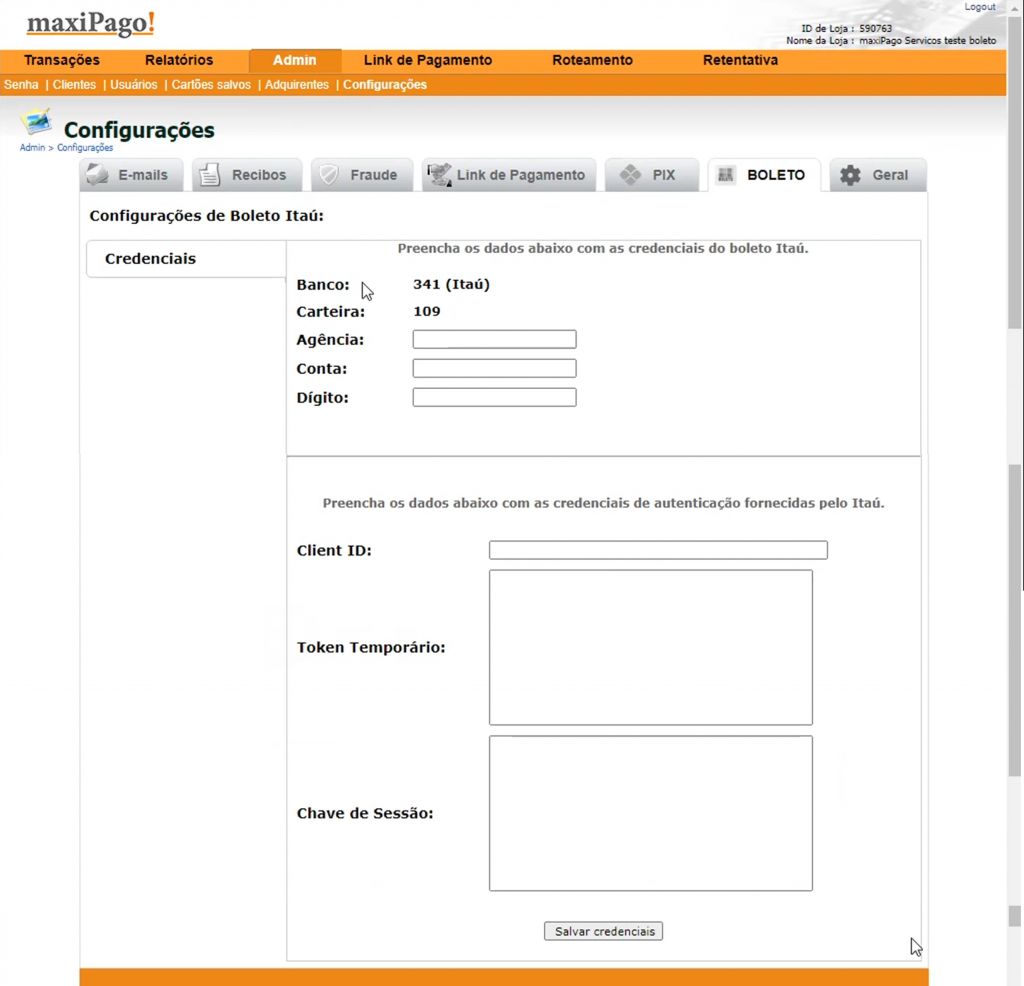
Task: Click the store name maxiPago Servicos teste boleto
Action: click(928, 40)
